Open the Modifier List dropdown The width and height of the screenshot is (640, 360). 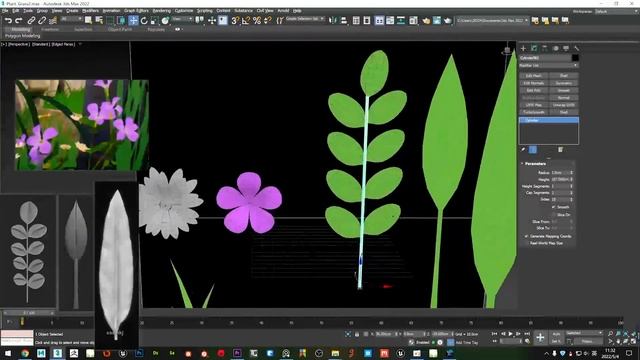click(549, 65)
